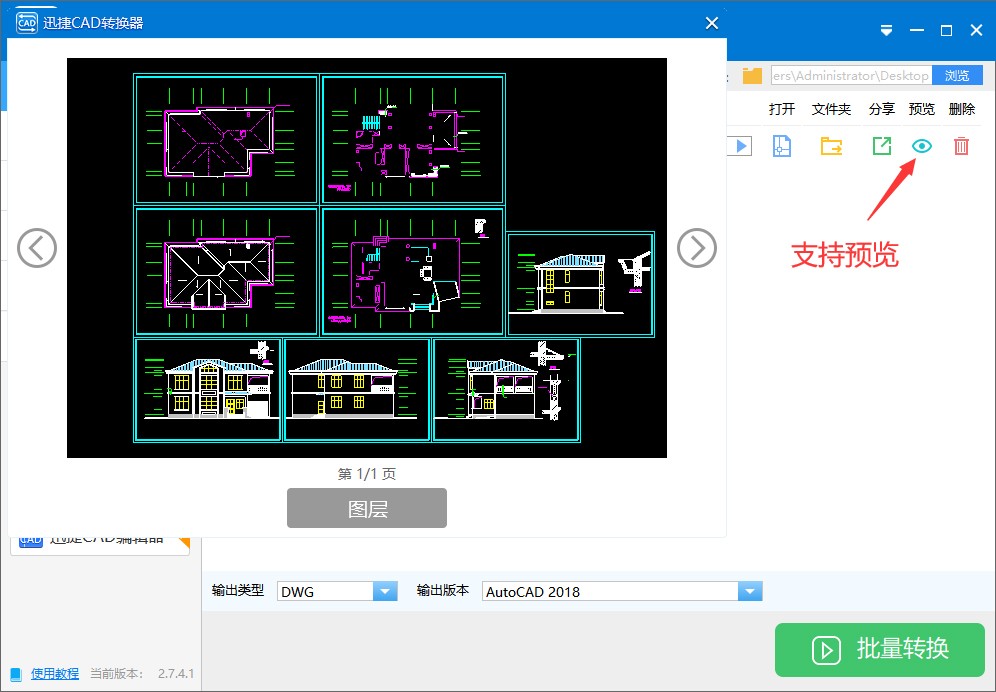
Task: Open the 输出版本 AutoCAD 2018 dropdown
Action: 750,591
